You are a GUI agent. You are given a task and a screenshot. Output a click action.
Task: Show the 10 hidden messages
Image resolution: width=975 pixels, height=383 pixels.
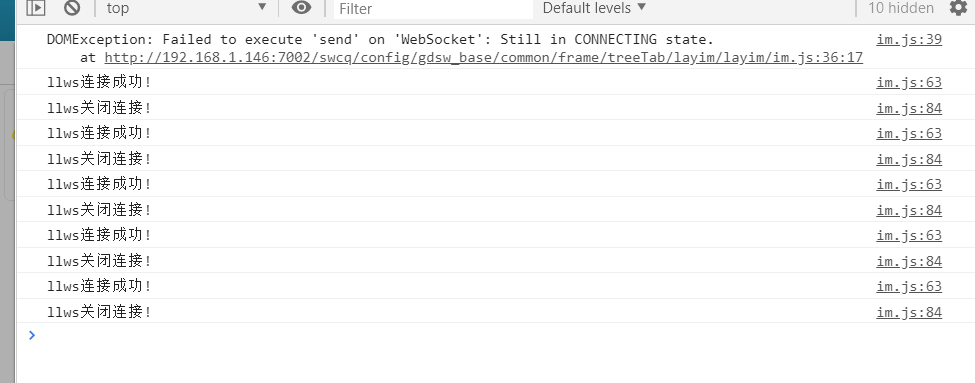pyautogui.click(x=901, y=8)
